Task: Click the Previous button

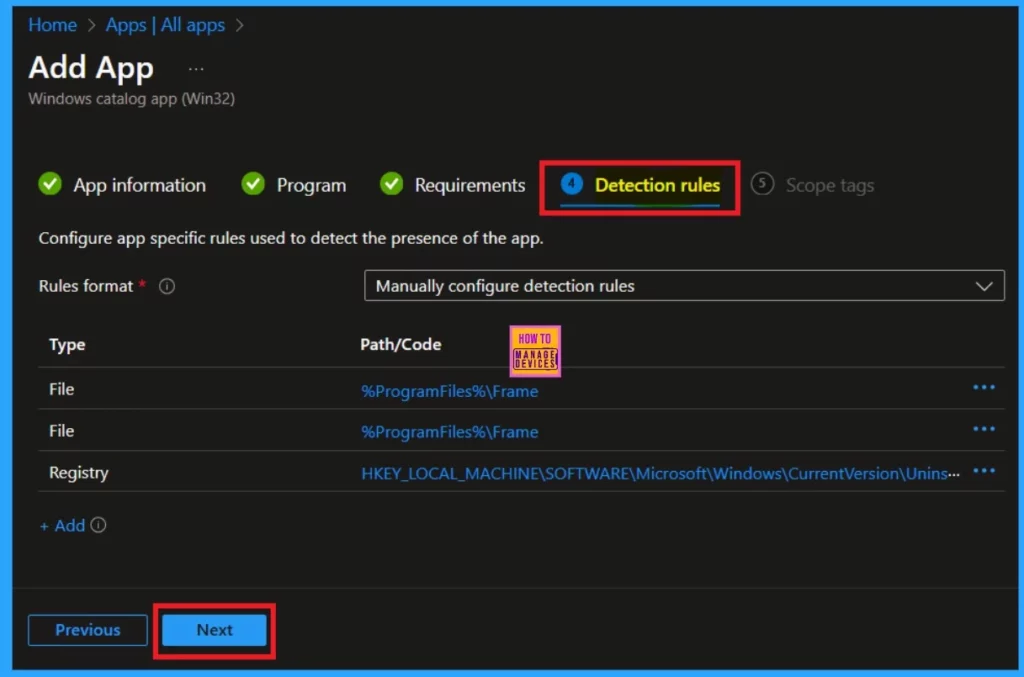Action: tap(88, 629)
